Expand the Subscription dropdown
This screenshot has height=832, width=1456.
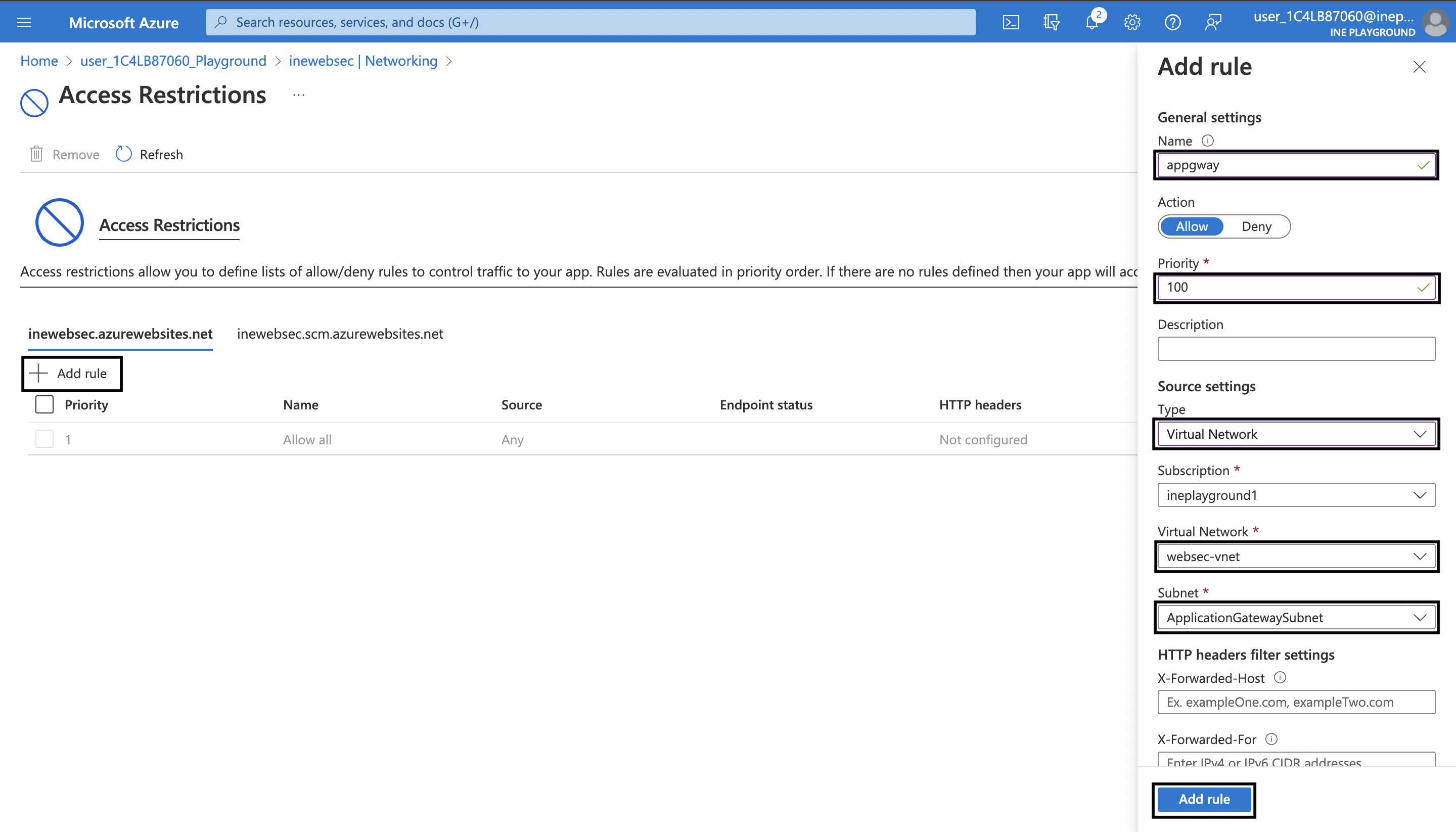point(1295,495)
